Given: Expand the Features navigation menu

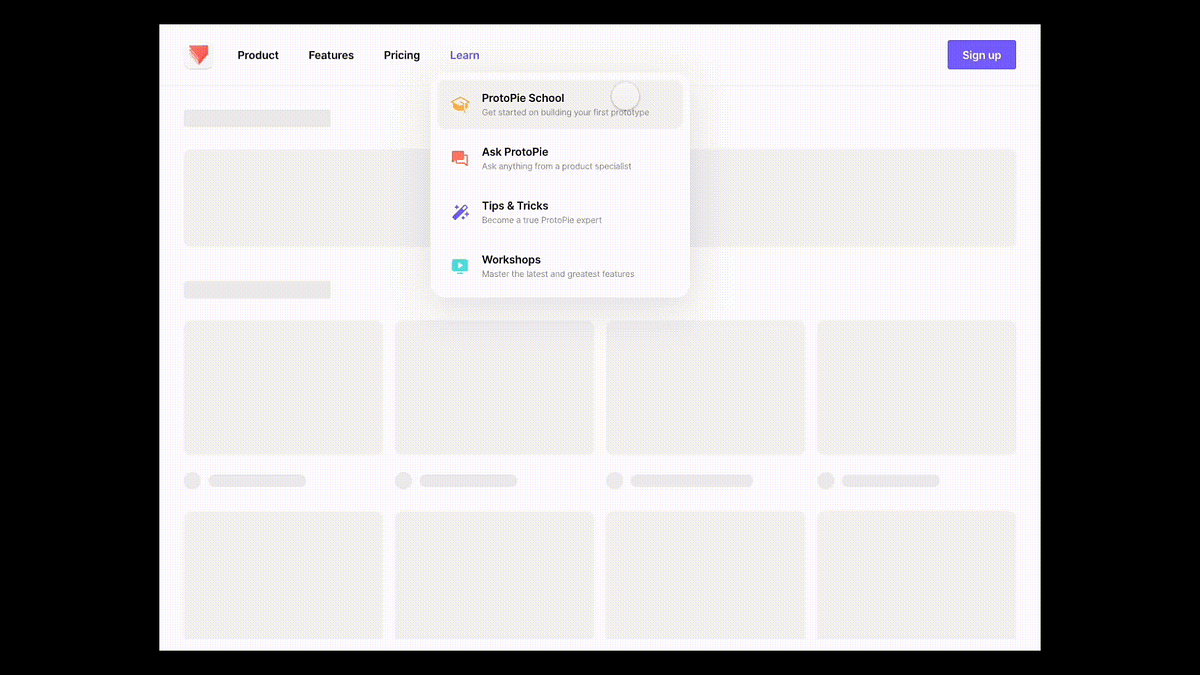Looking at the screenshot, I should pos(331,55).
